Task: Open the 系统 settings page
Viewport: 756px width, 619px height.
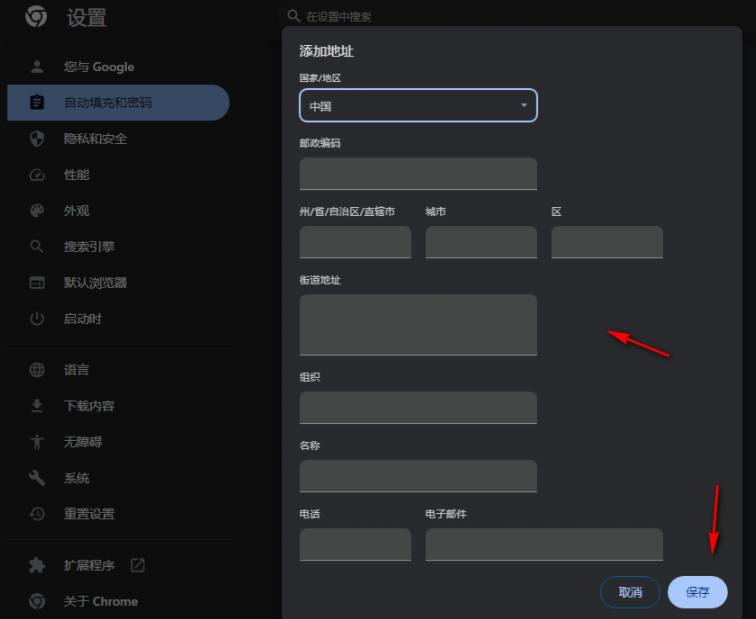Action: coord(118,478)
